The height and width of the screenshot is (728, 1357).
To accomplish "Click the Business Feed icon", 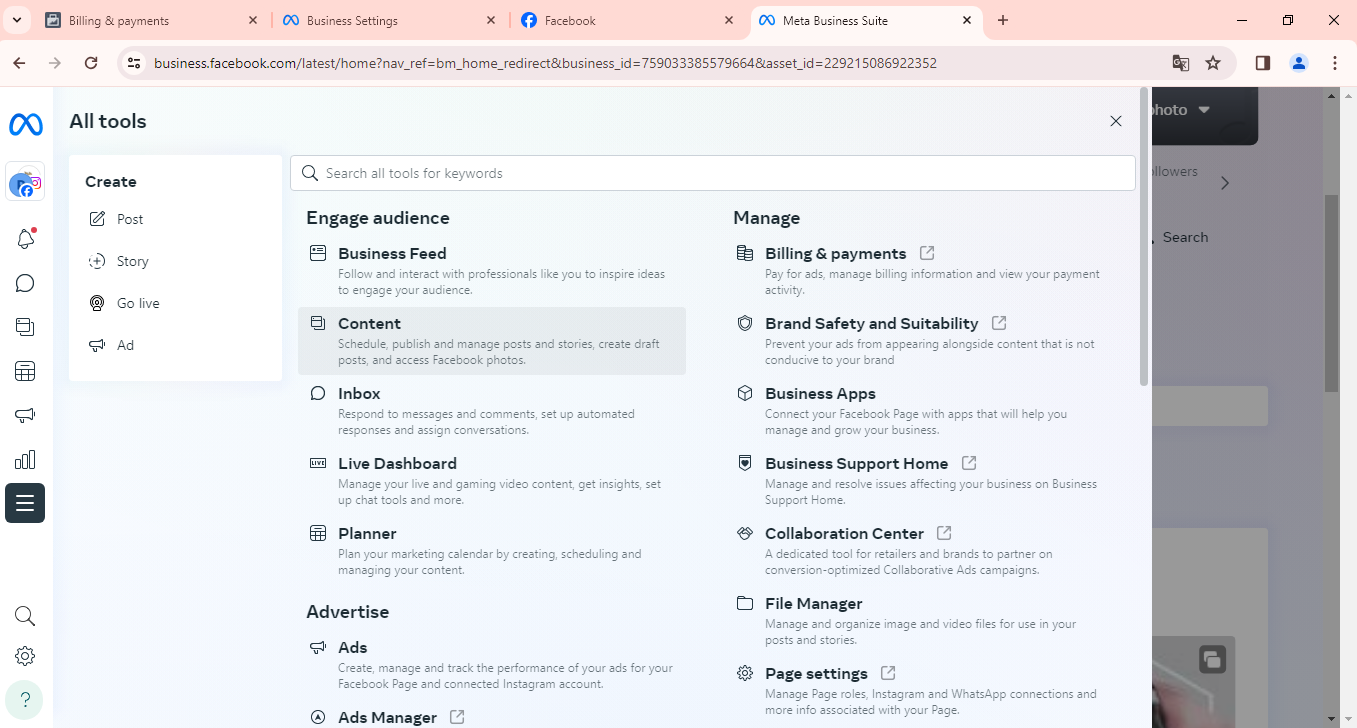I will [x=318, y=253].
